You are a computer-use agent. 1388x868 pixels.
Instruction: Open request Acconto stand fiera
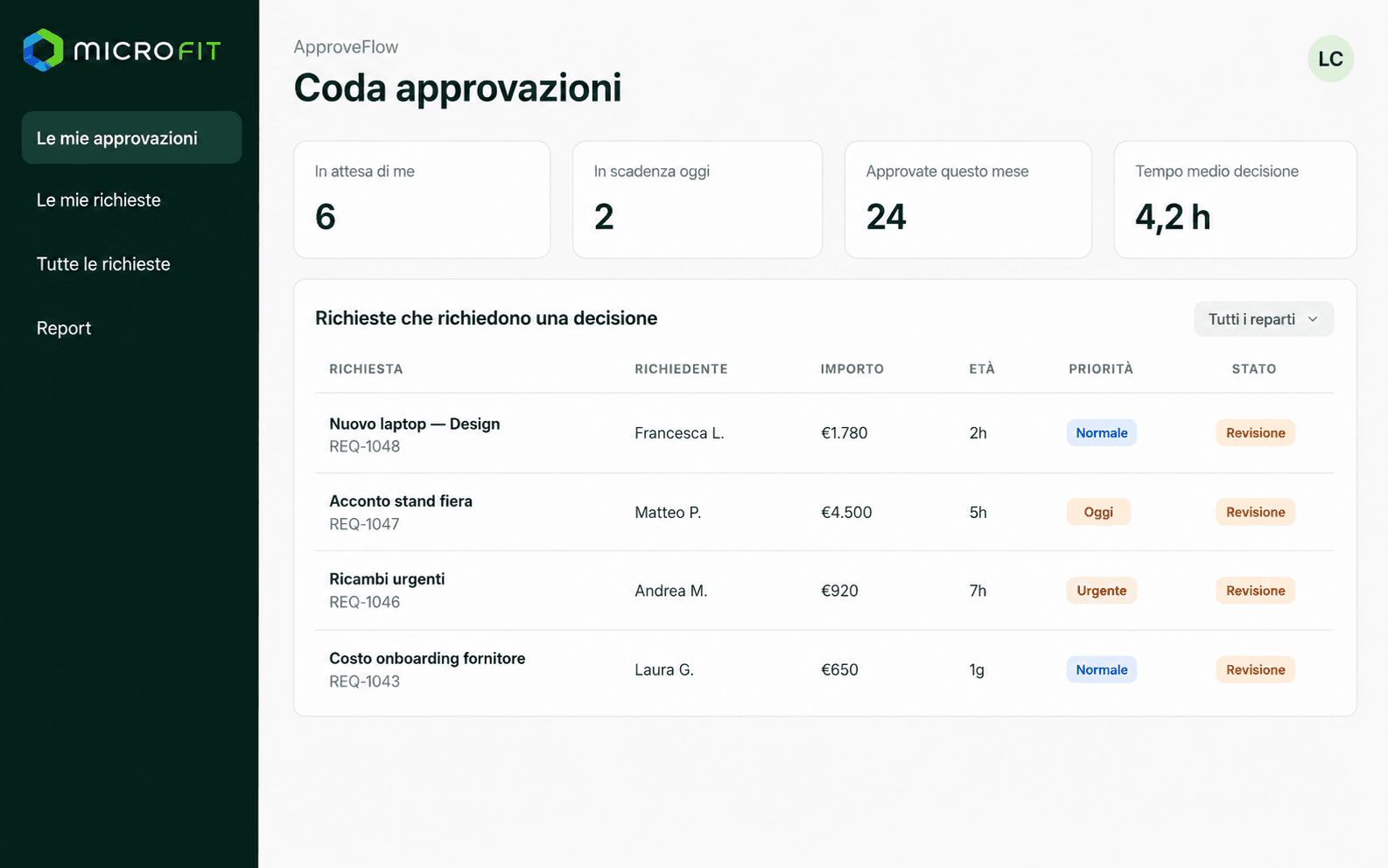tap(401, 501)
